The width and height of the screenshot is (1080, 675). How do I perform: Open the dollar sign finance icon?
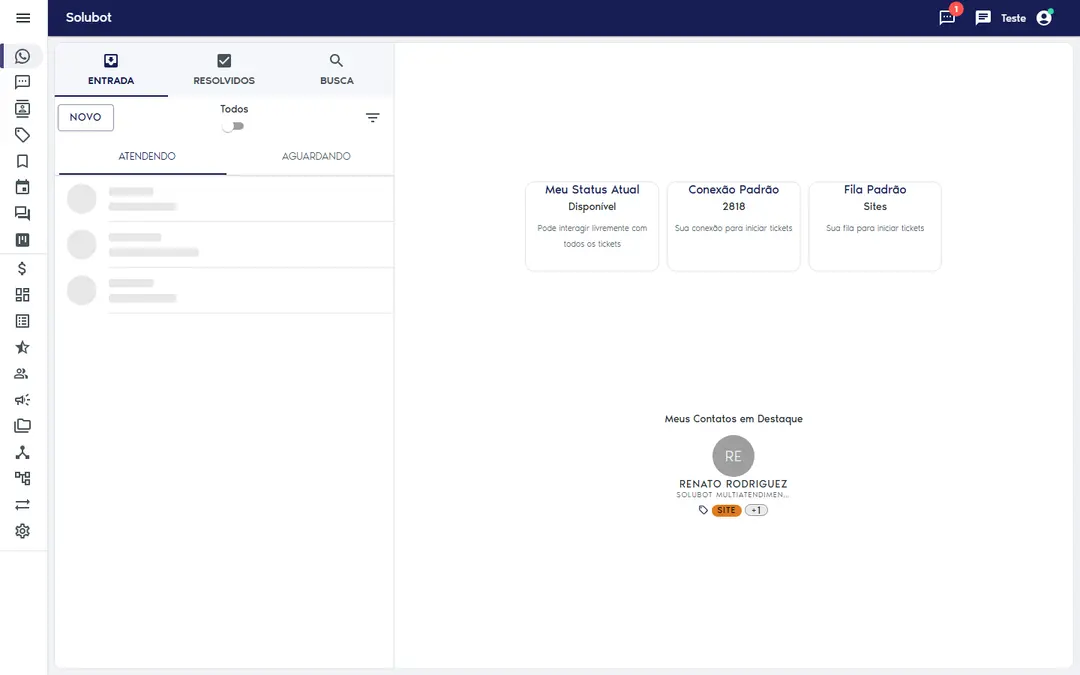23,269
